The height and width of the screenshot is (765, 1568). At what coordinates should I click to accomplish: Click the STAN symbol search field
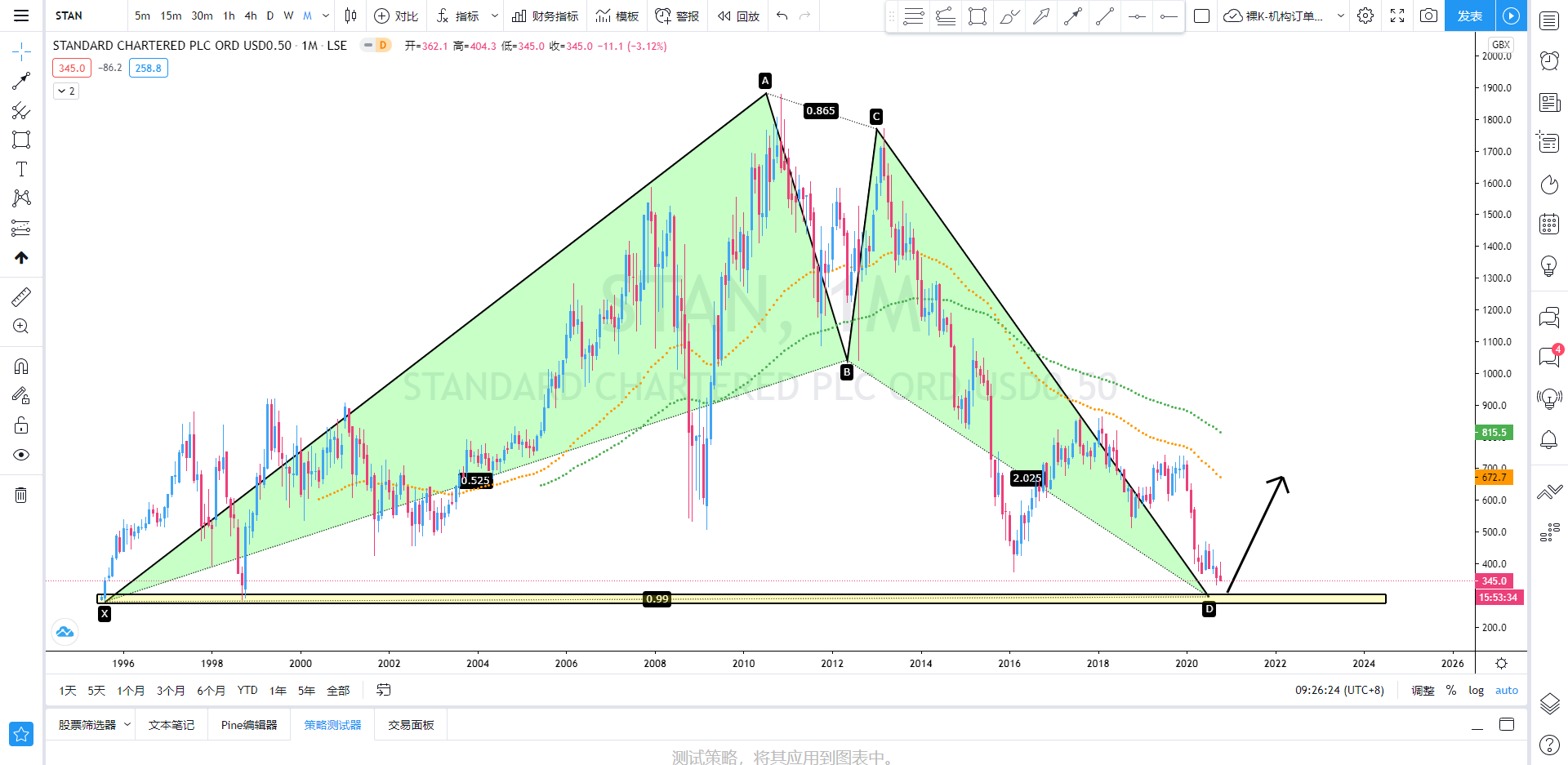coord(86,16)
